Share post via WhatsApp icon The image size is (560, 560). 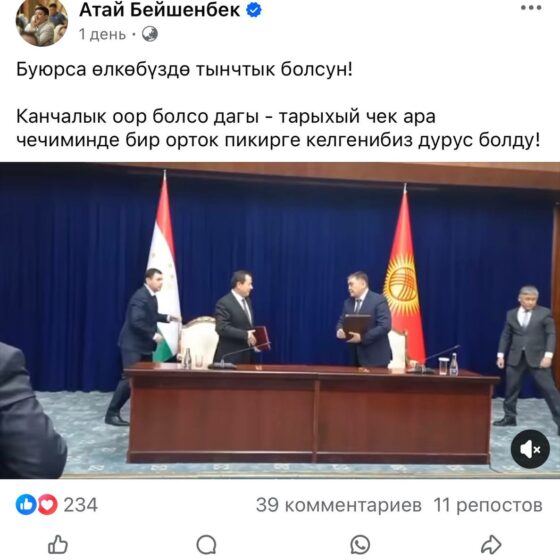(x=360, y=545)
